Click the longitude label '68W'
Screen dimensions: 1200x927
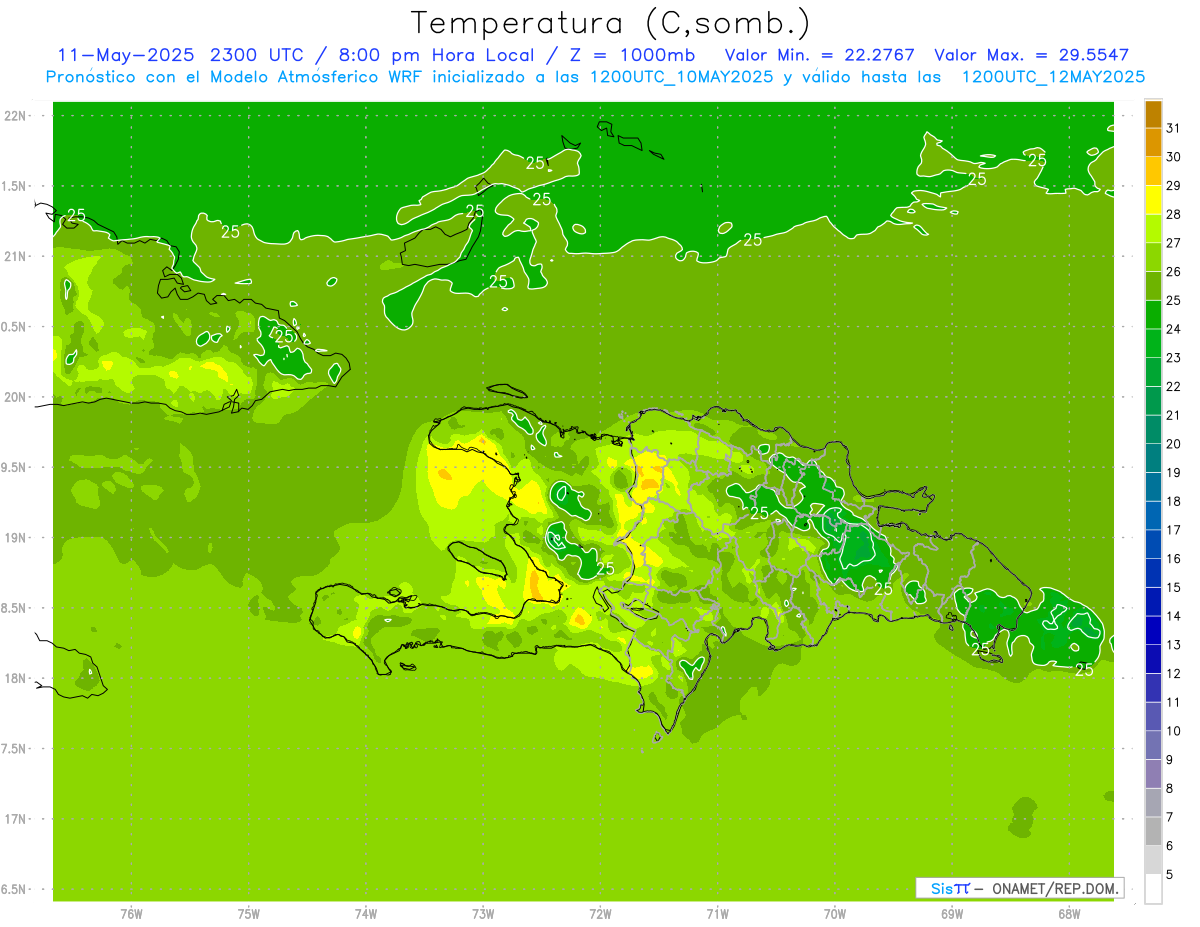(1069, 914)
